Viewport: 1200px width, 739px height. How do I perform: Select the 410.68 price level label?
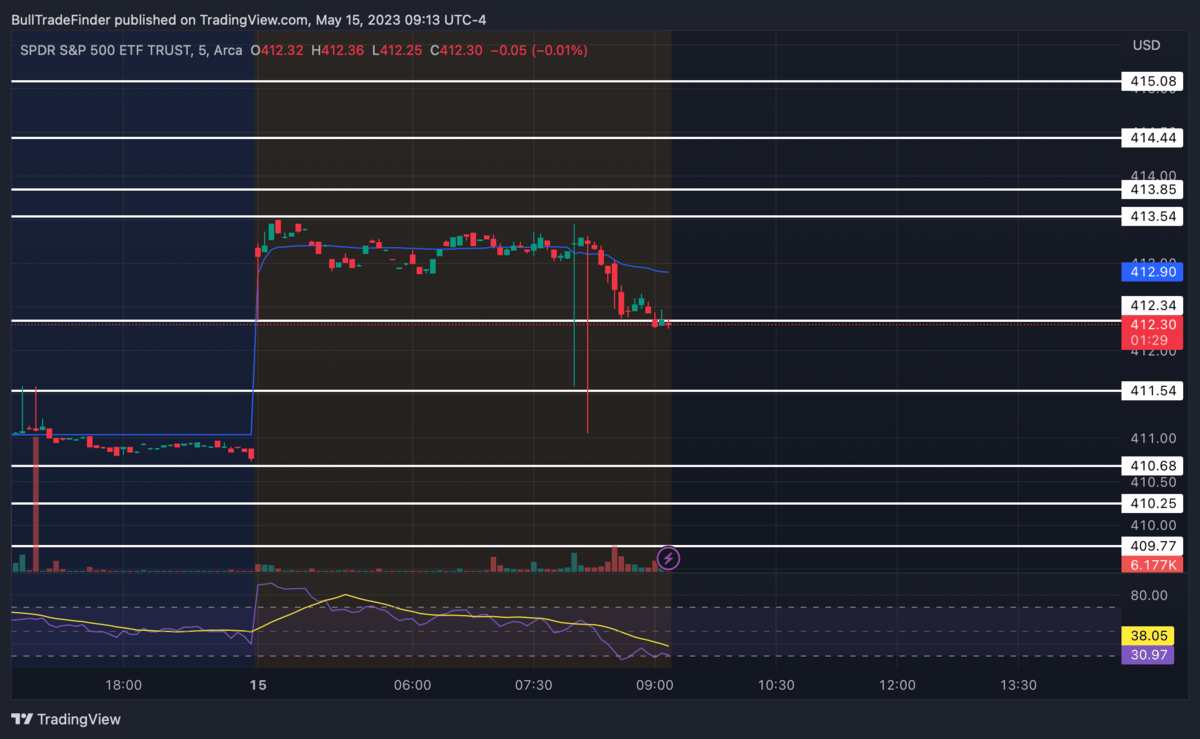tap(1152, 466)
